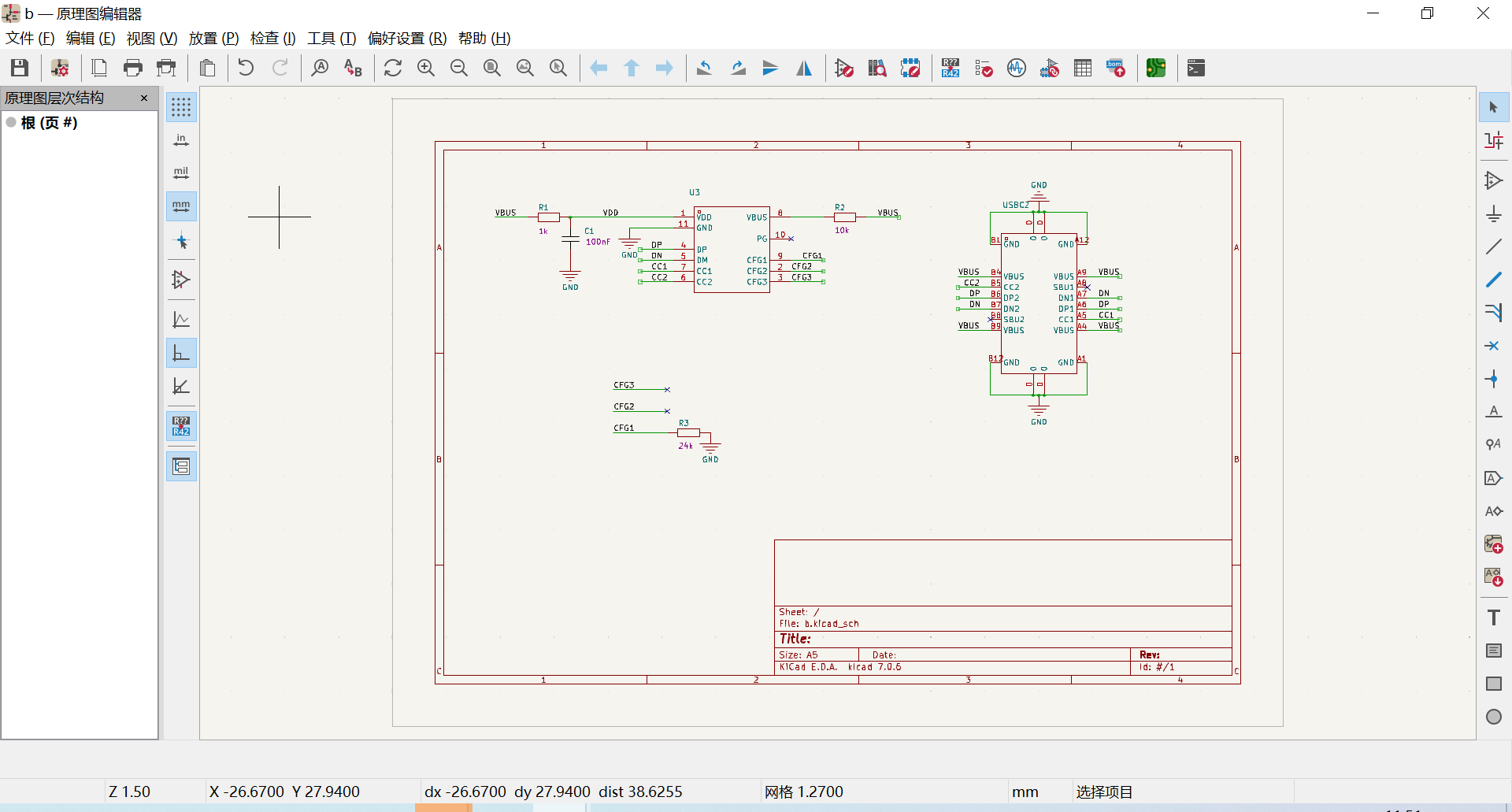
Task: Close the 原理图层次结构 panel
Action: (x=144, y=98)
